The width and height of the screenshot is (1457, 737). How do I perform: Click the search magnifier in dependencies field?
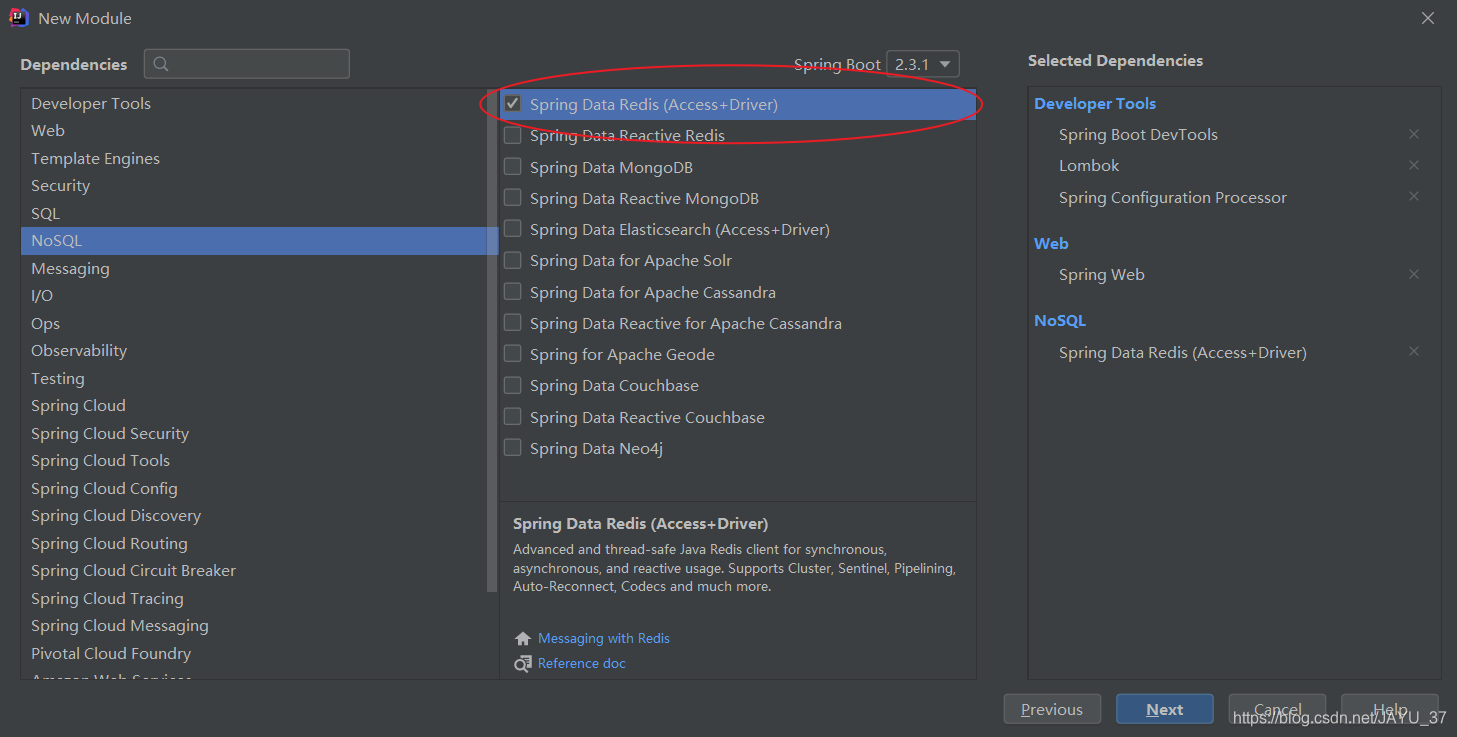[161, 64]
